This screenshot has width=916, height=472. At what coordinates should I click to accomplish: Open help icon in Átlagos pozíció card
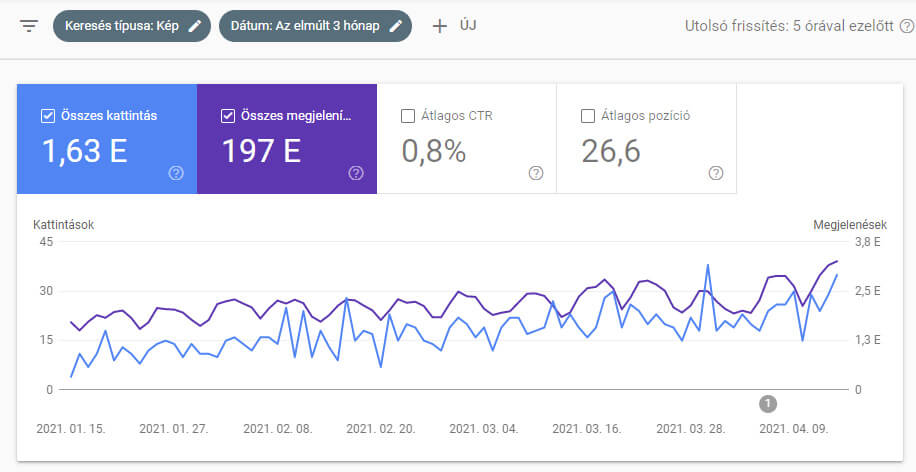716,173
